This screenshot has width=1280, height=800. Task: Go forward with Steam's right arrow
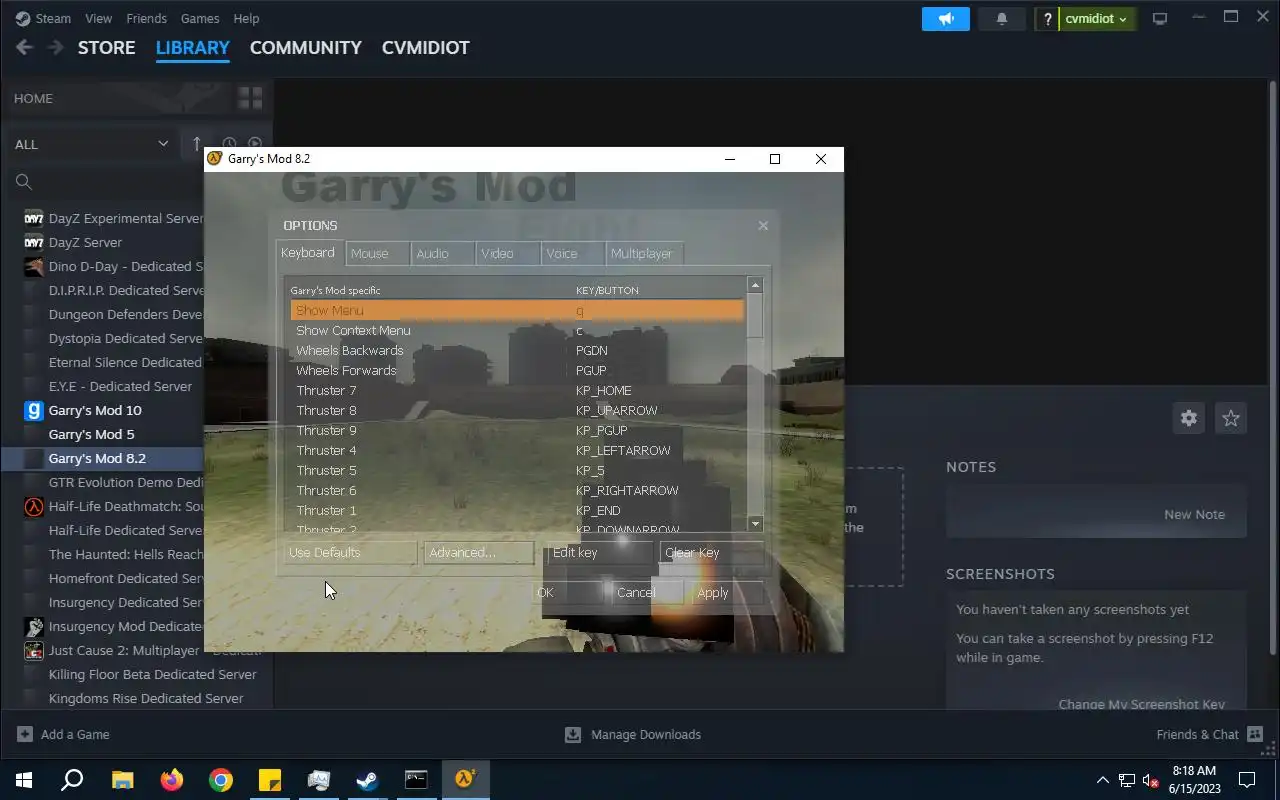point(55,47)
